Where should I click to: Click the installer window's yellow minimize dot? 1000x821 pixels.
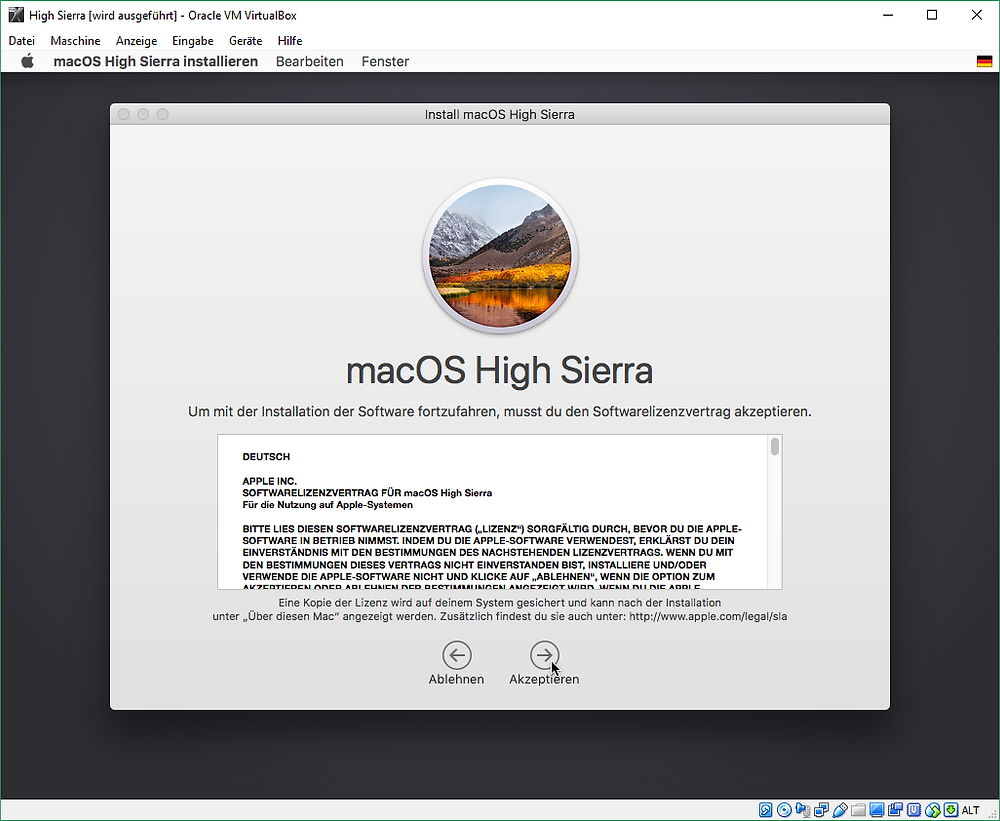point(143,114)
